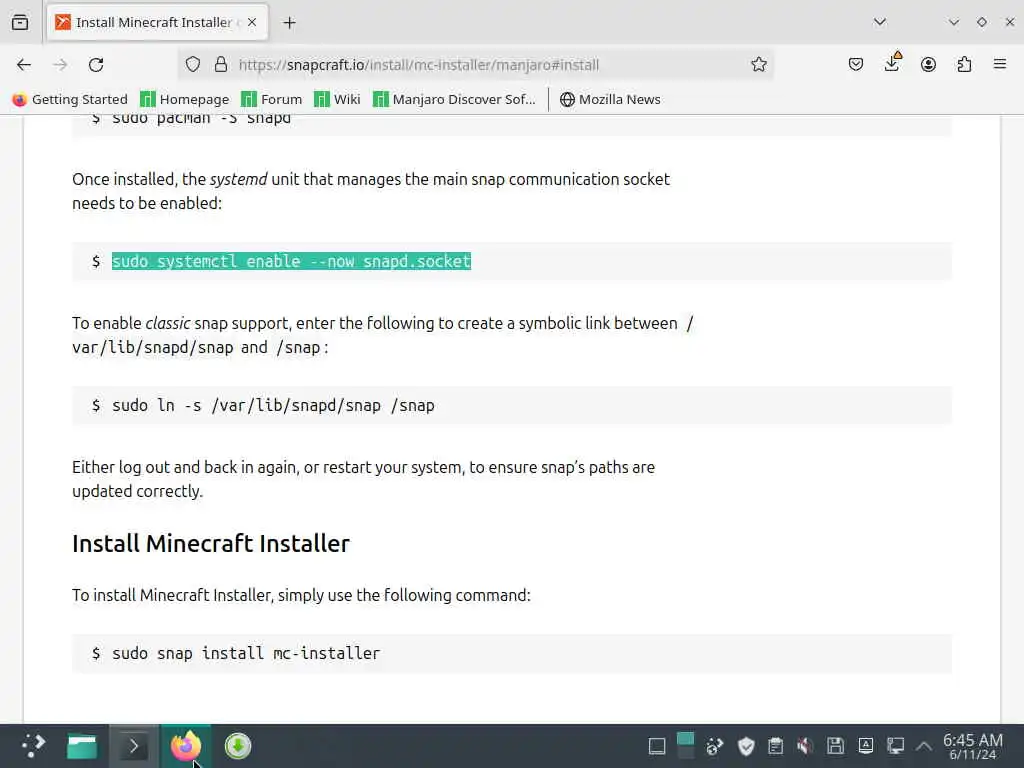This screenshot has width=1024, height=768.
Task: Click the sudo ln -s command text
Action: click(x=273, y=406)
